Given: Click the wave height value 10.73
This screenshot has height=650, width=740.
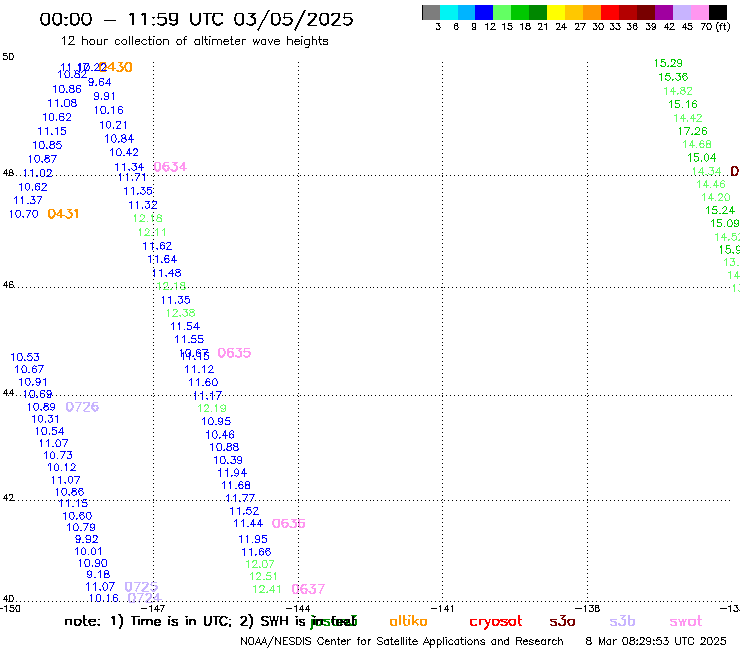Looking at the screenshot, I should 58,456.
